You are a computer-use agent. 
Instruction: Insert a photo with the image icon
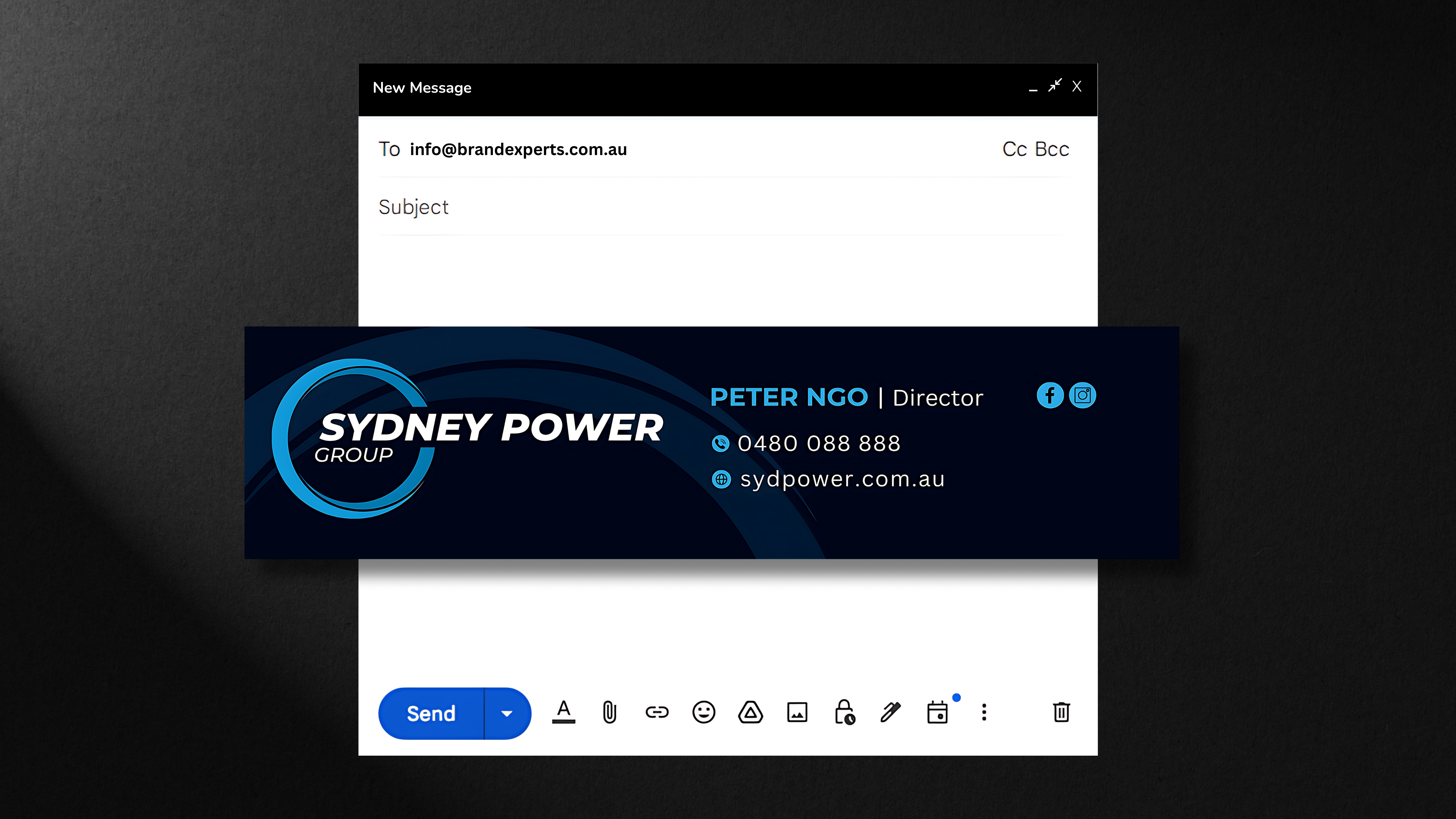[797, 712]
